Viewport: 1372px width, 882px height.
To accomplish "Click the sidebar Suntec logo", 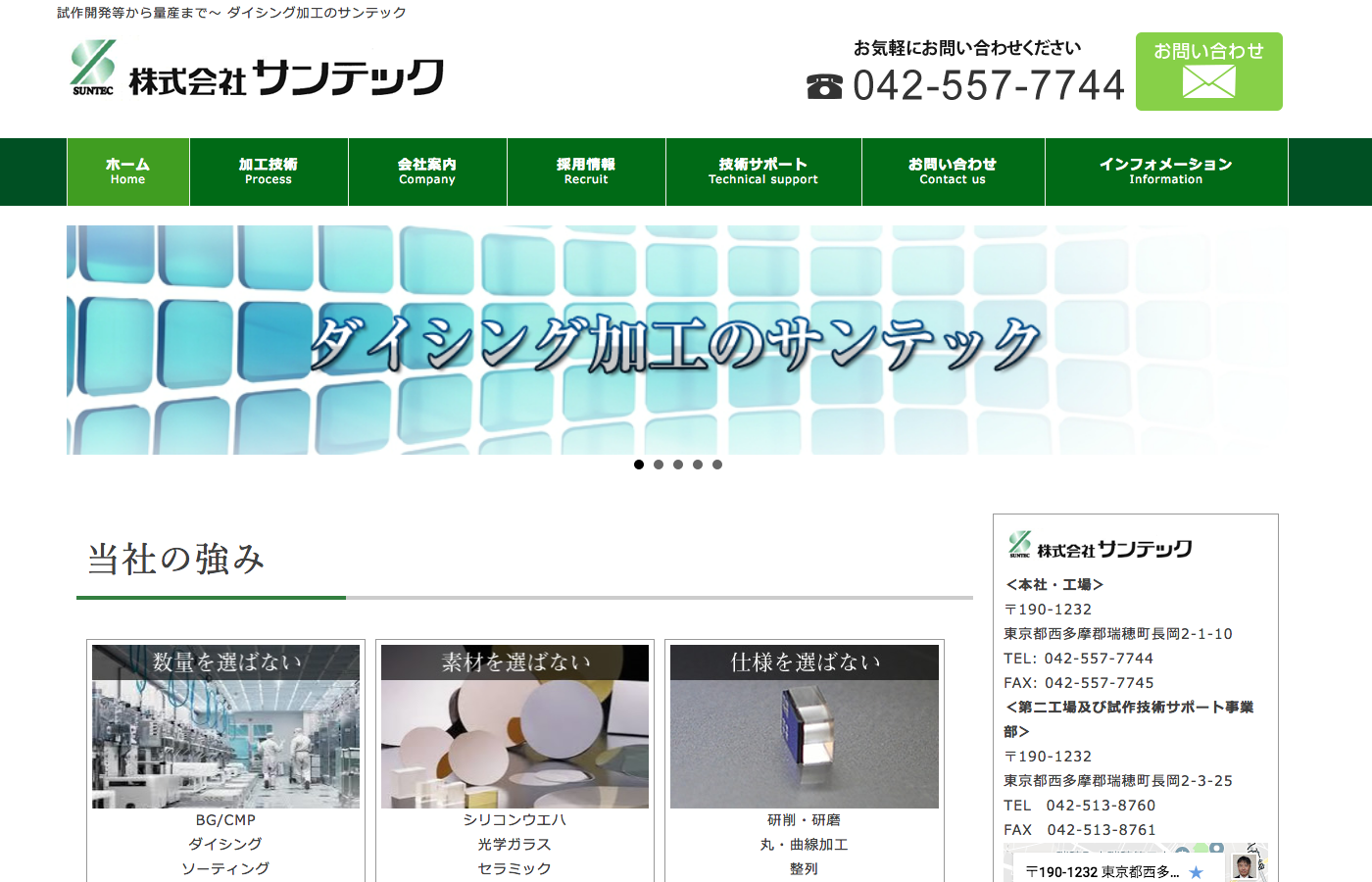I will point(1100,546).
